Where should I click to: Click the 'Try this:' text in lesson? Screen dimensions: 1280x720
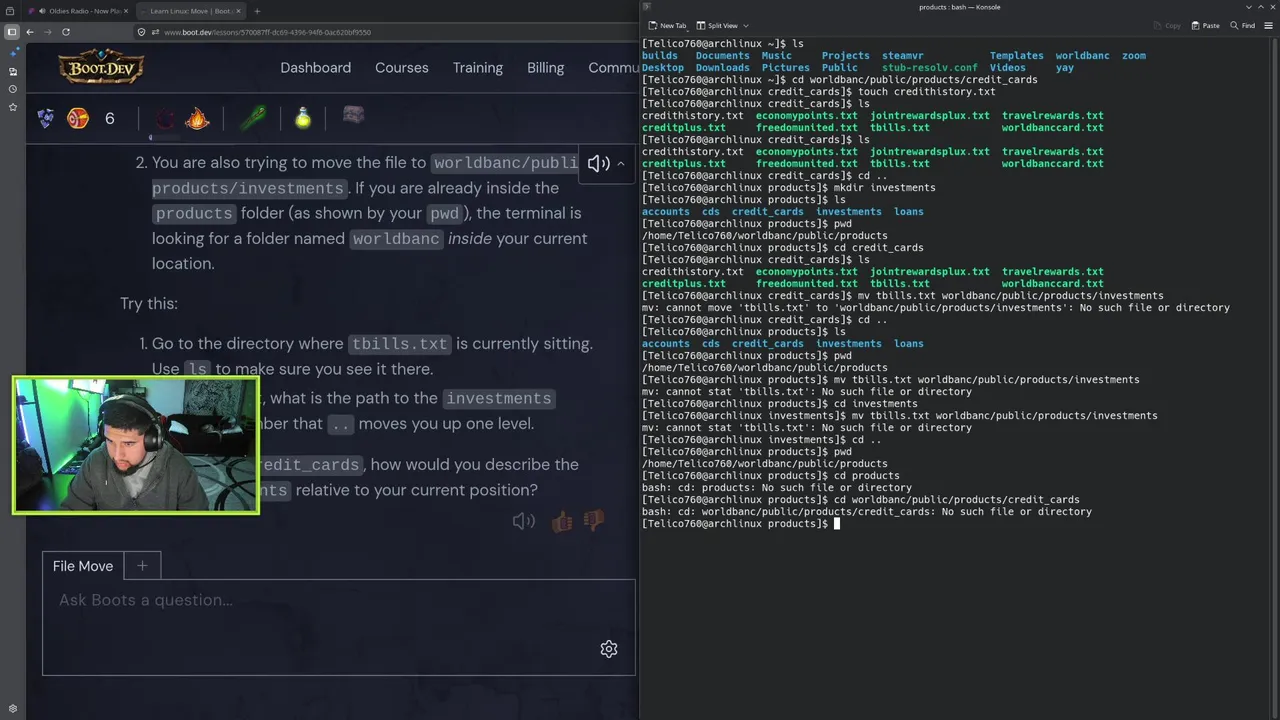(149, 303)
